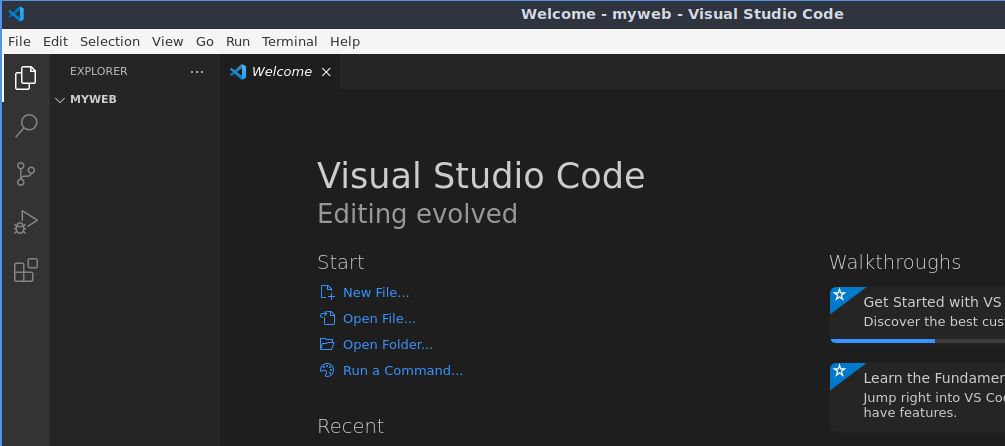Open the Search view in activity bar
Screen dimensions: 1005x446
click(x=26, y=126)
